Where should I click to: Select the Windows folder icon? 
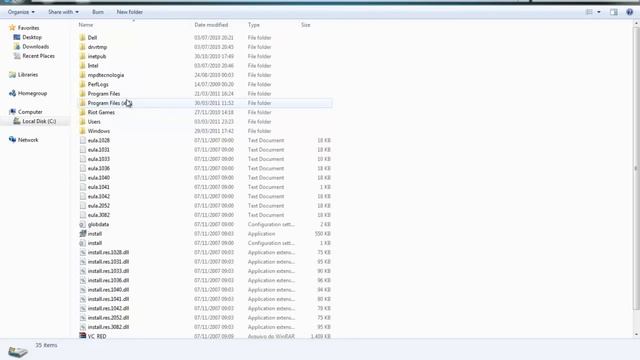82,131
